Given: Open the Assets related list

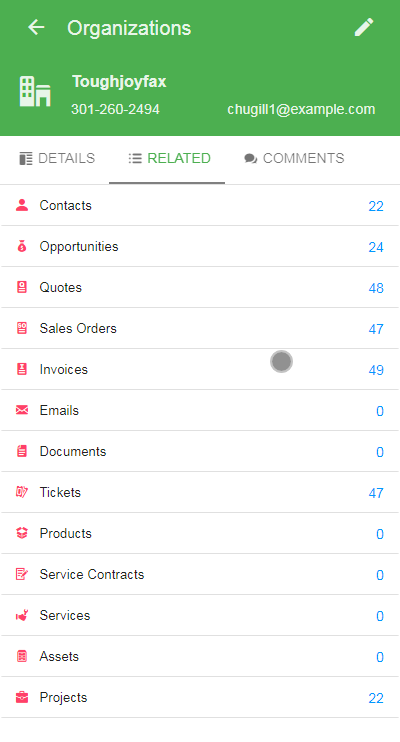Looking at the screenshot, I should point(200,656).
